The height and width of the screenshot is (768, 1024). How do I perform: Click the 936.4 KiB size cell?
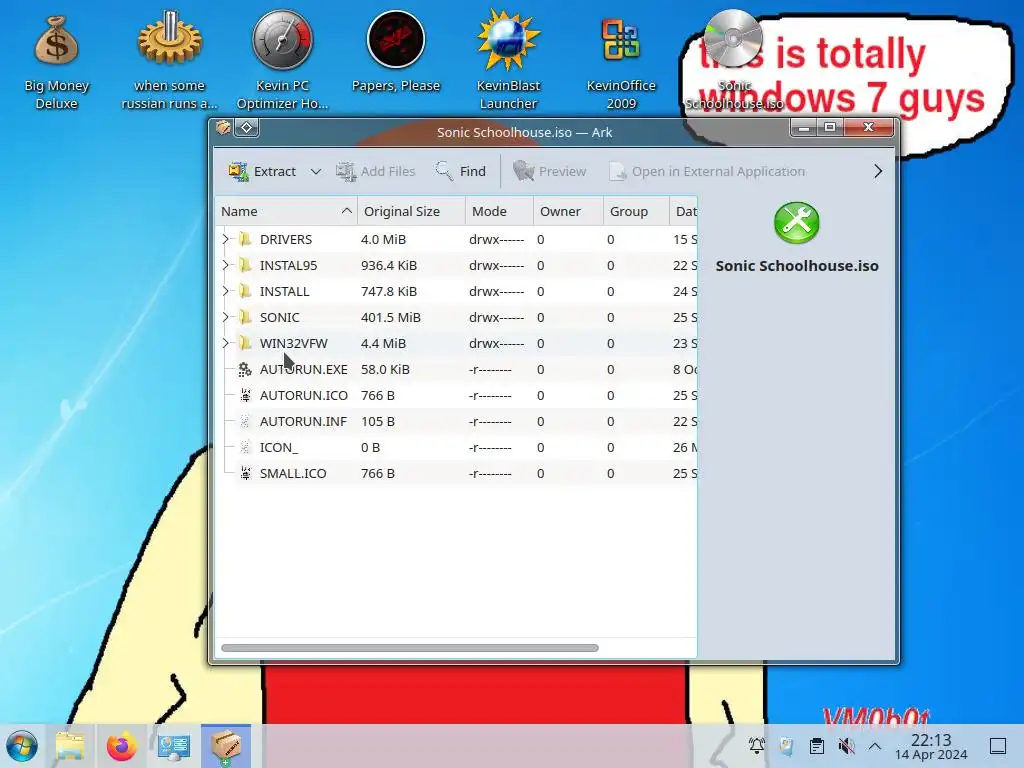[389, 265]
